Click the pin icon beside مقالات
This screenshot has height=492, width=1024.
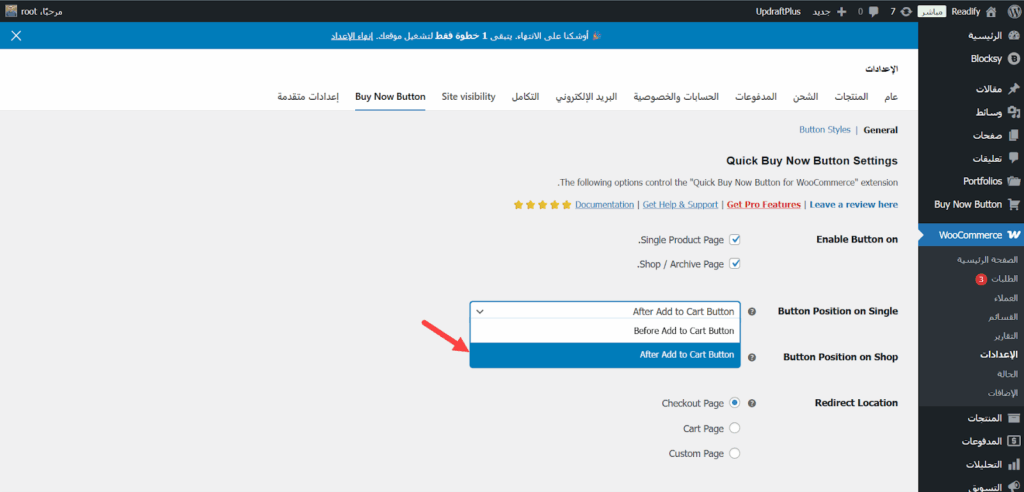[x=1014, y=89]
